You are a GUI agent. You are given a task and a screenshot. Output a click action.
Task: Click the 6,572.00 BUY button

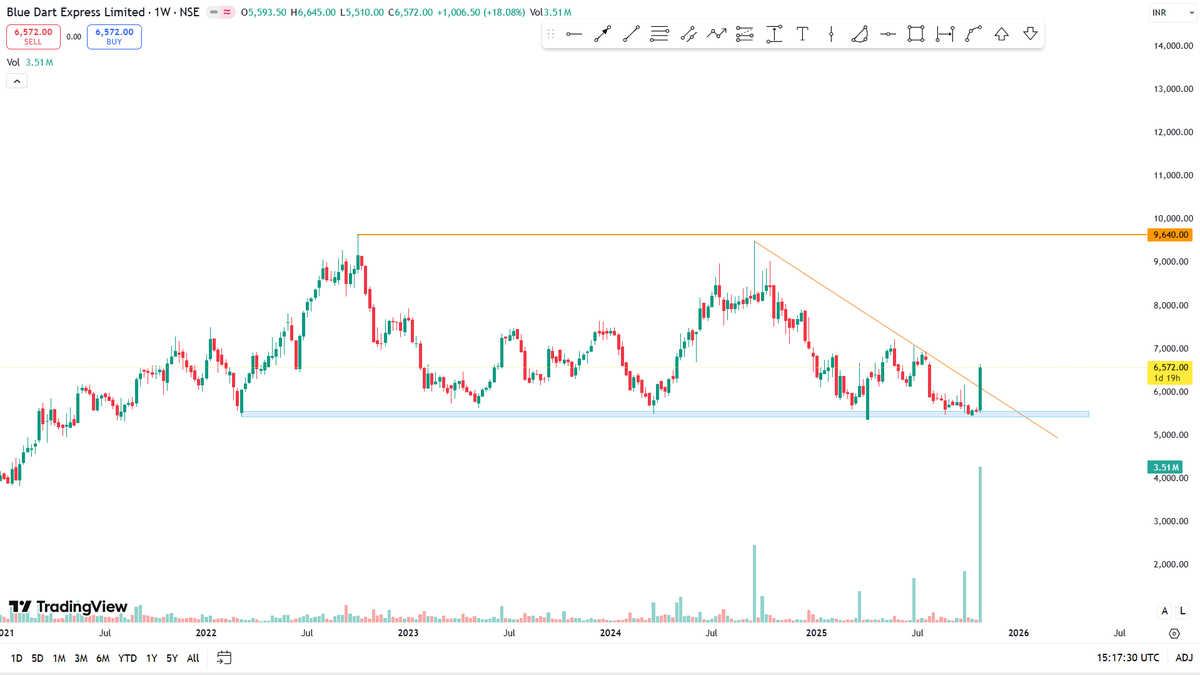coord(114,37)
